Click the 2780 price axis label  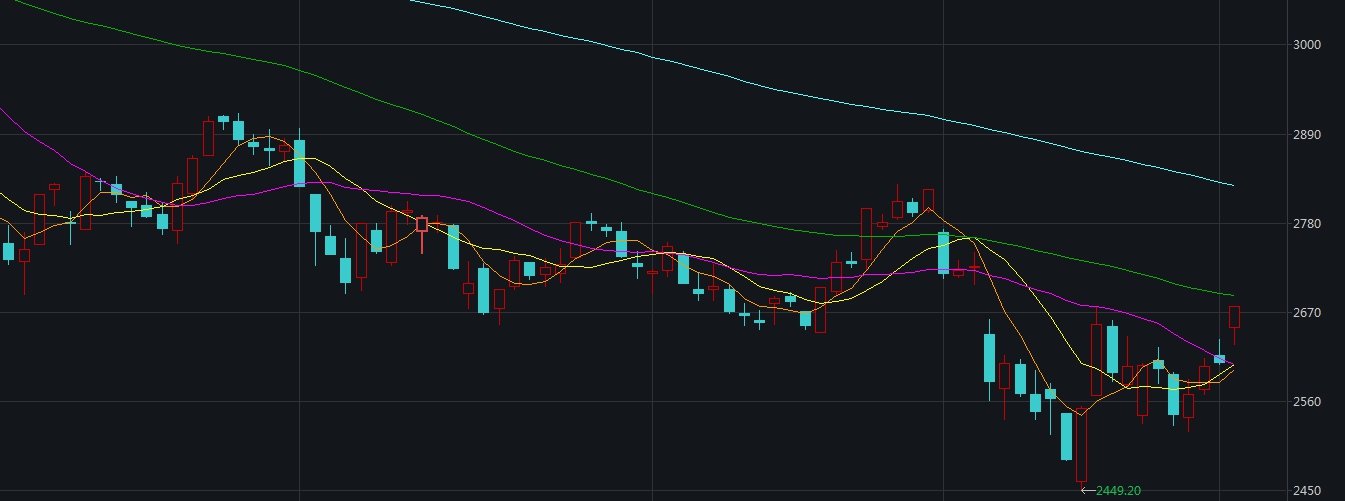click(1308, 223)
